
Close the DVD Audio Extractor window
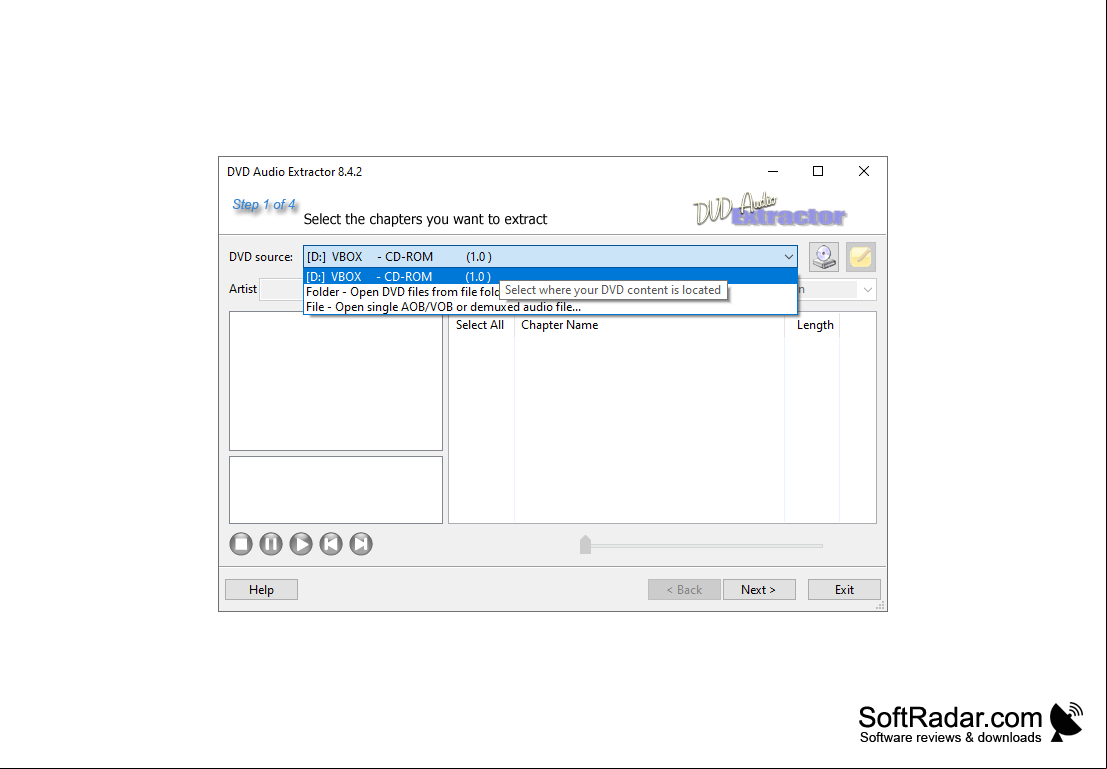point(863,172)
